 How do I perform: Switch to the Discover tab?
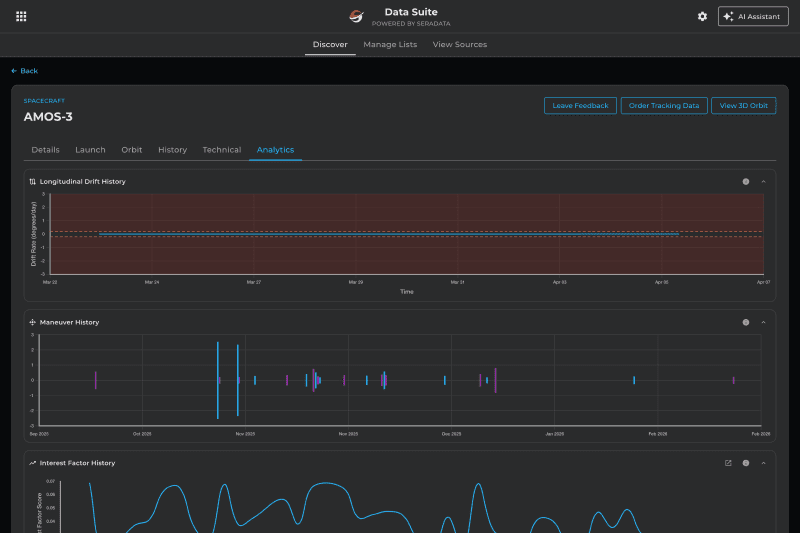[330, 44]
